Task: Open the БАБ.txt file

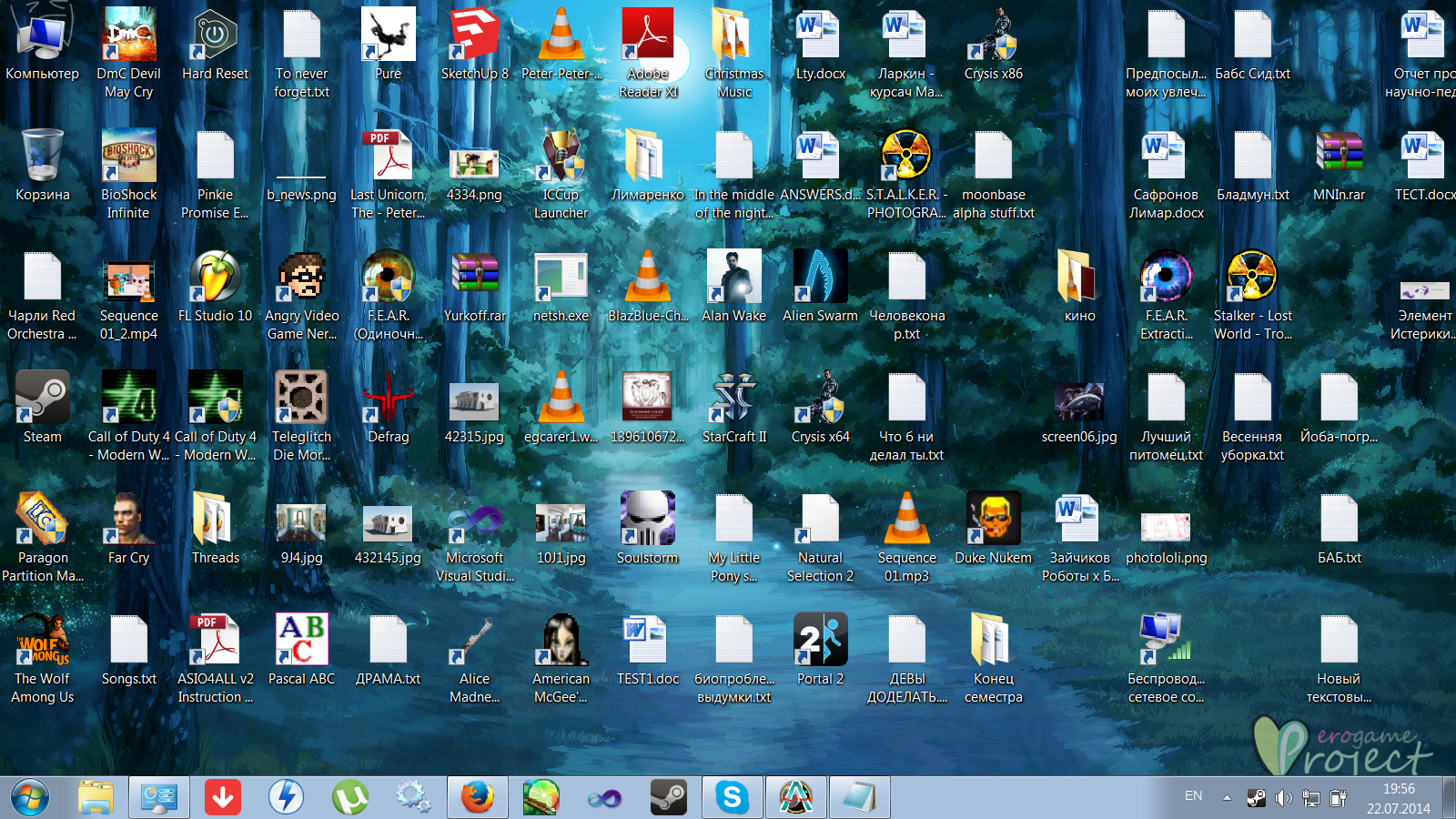Action: pos(1339,528)
